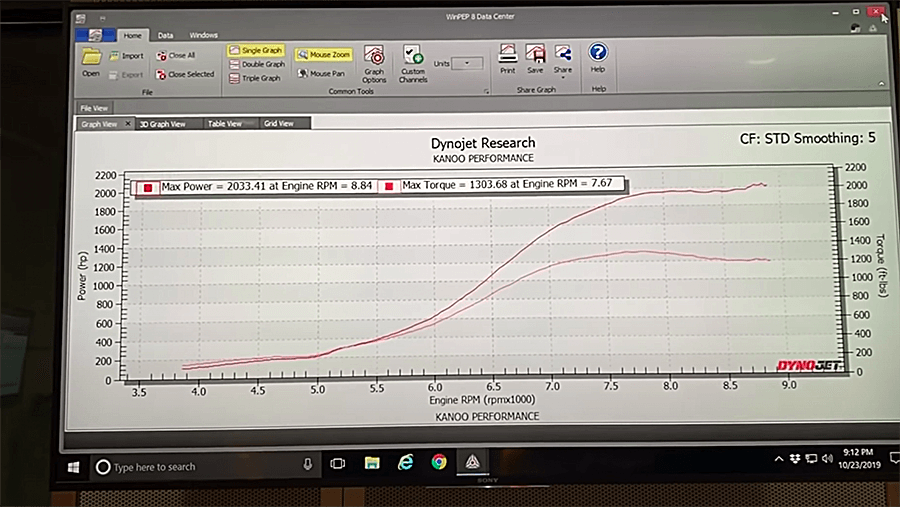Open Internet Explorer from the taskbar

pos(406,462)
